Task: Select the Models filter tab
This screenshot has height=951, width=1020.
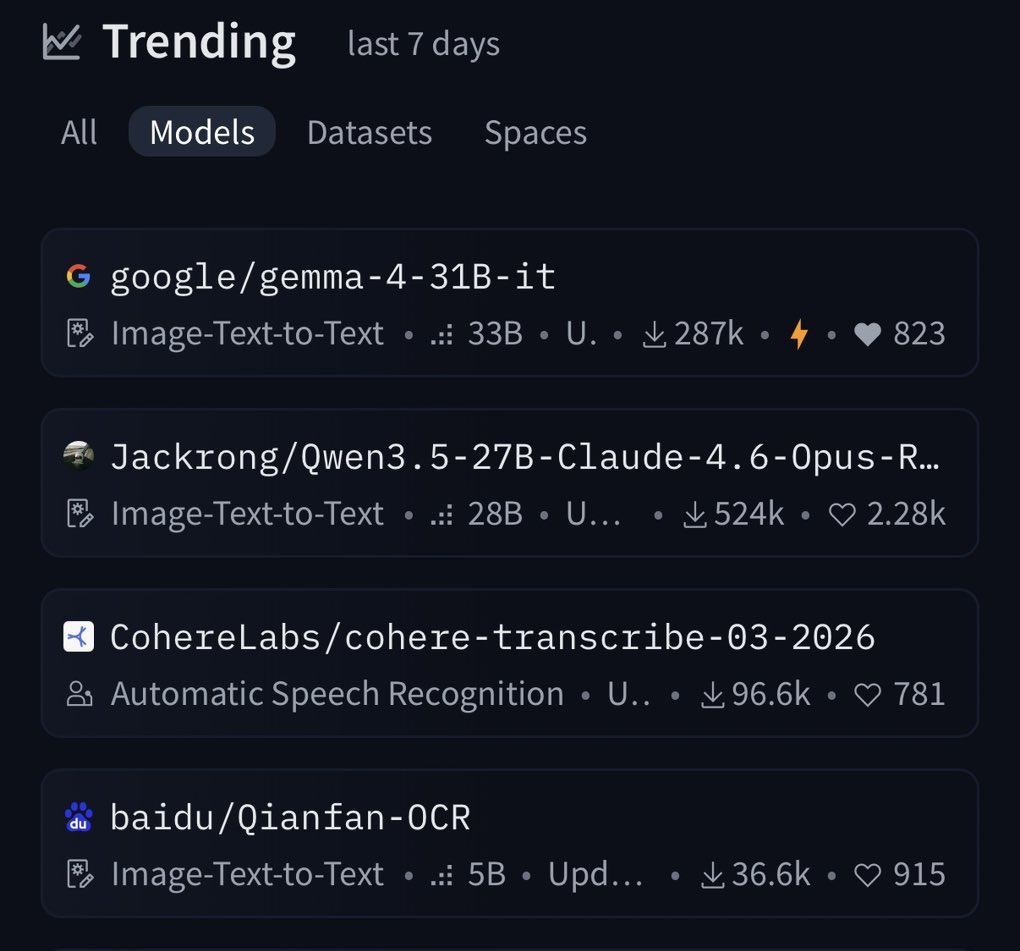Action: tap(202, 132)
